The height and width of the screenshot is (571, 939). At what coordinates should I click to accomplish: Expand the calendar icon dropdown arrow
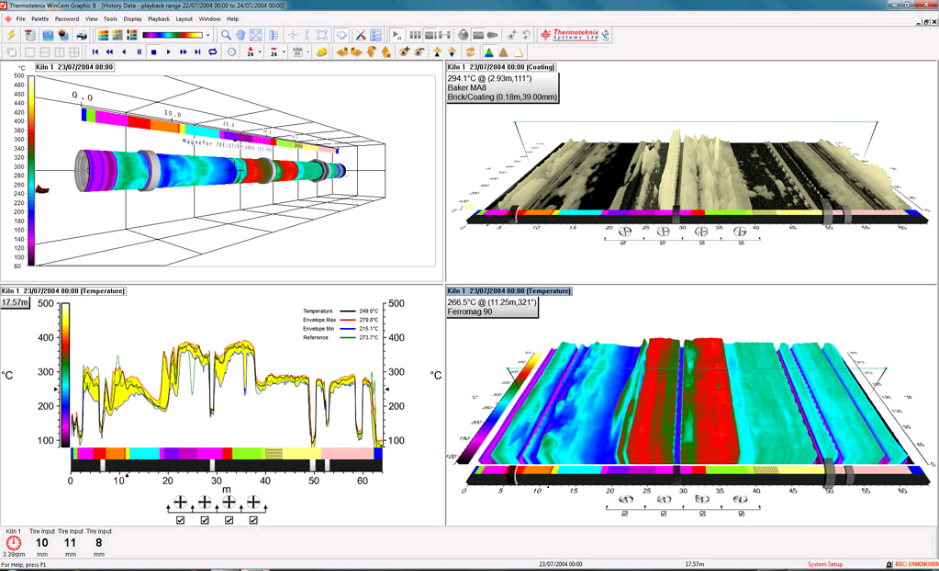[x=307, y=52]
